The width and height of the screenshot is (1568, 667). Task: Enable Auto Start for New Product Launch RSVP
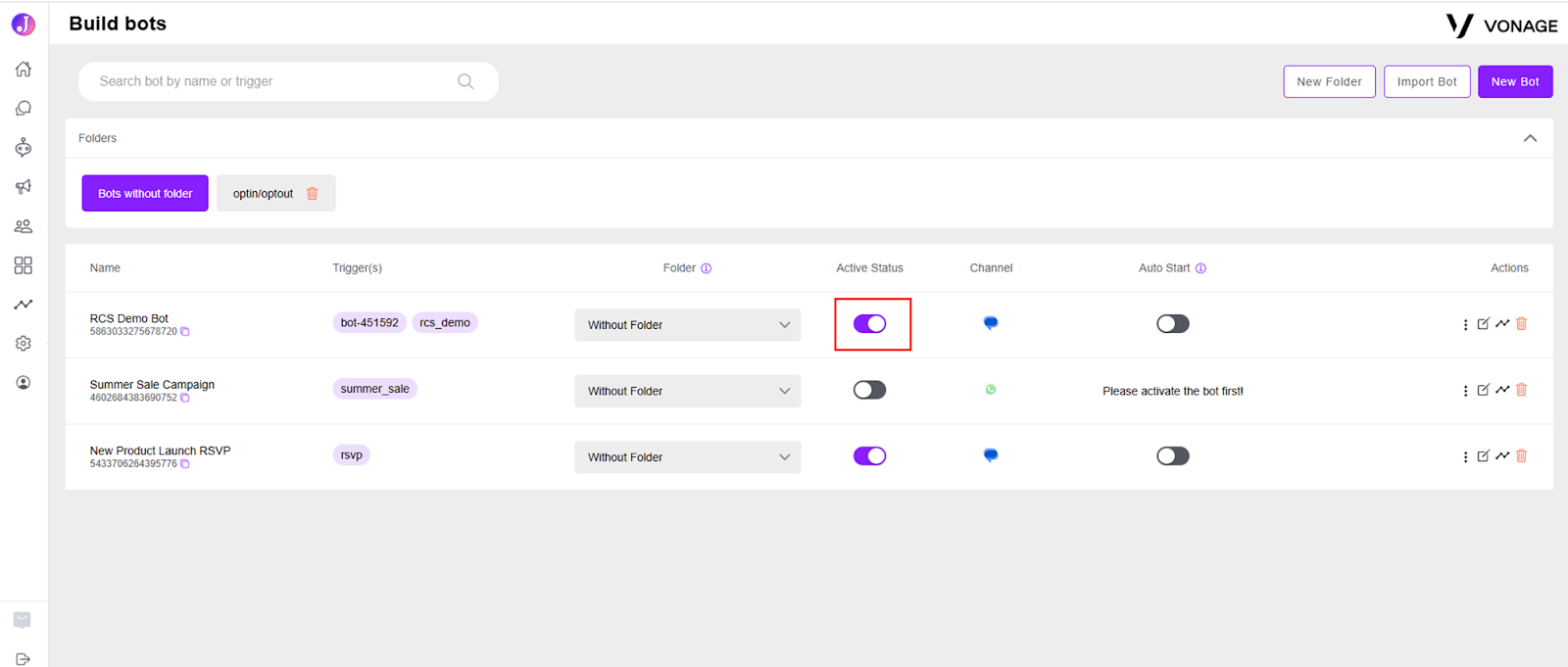click(x=1172, y=455)
